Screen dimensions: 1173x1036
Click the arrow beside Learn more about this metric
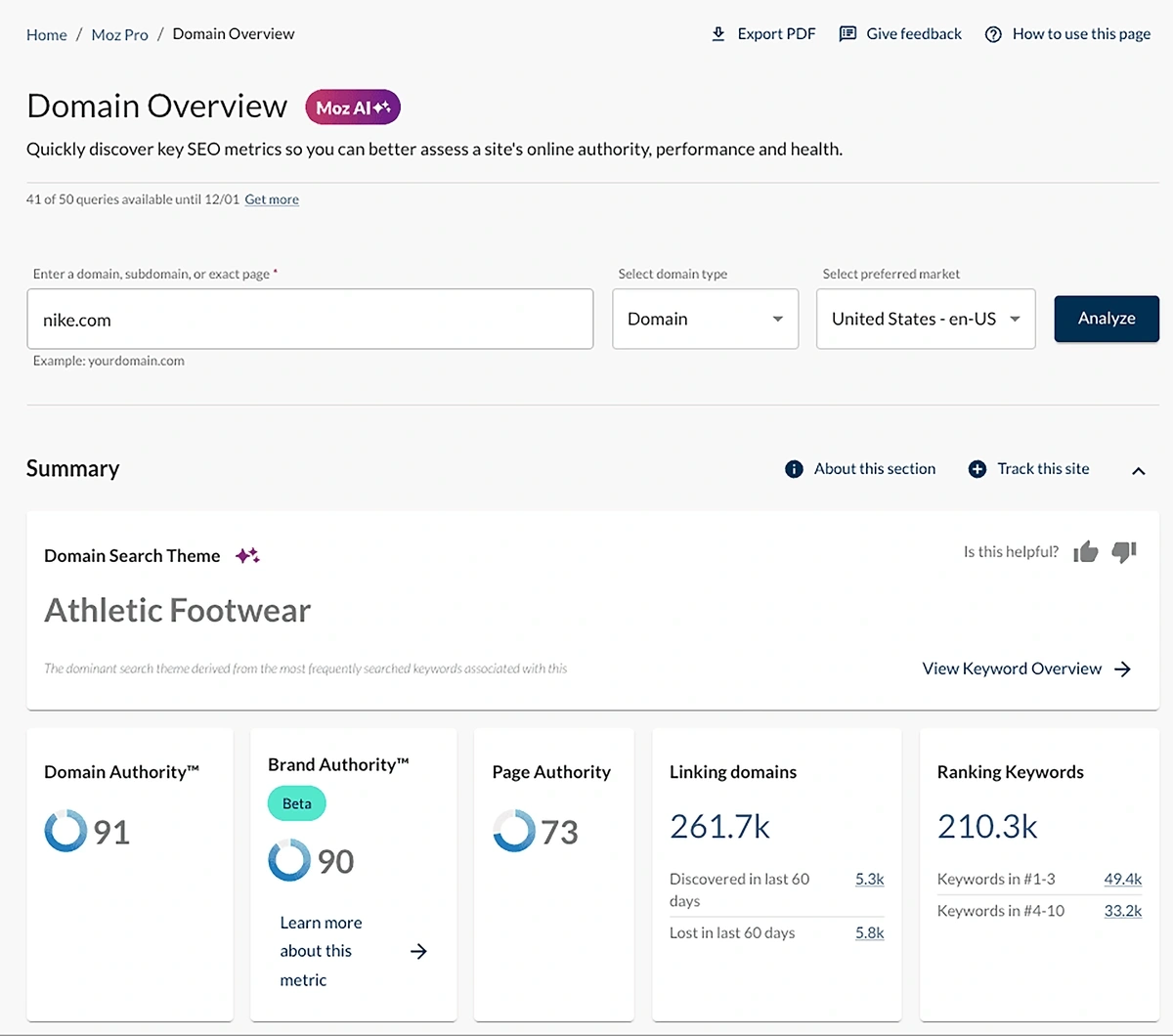(418, 951)
